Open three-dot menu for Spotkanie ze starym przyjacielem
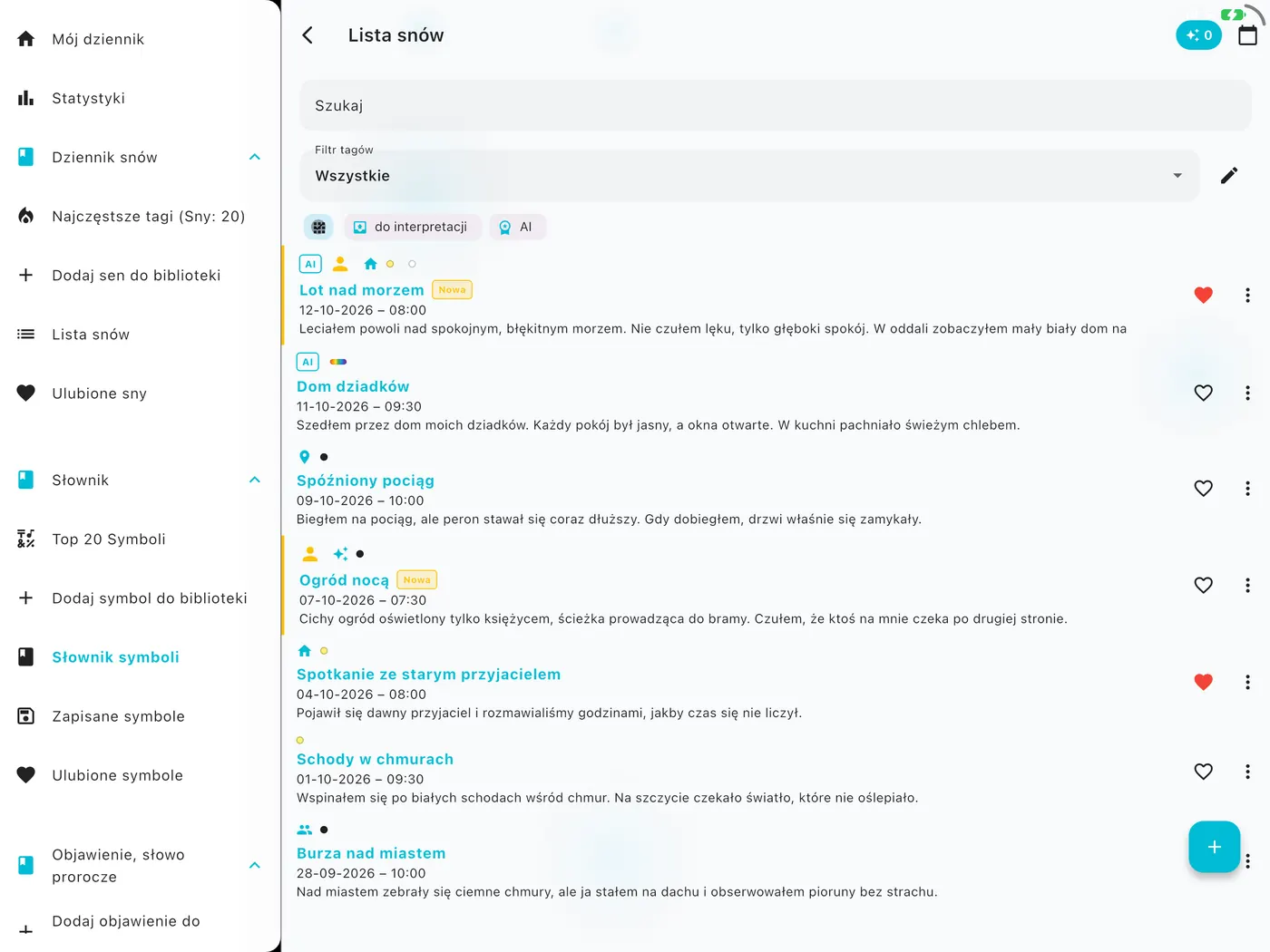This screenshot has height=952, width=1270. [1247, 682]
